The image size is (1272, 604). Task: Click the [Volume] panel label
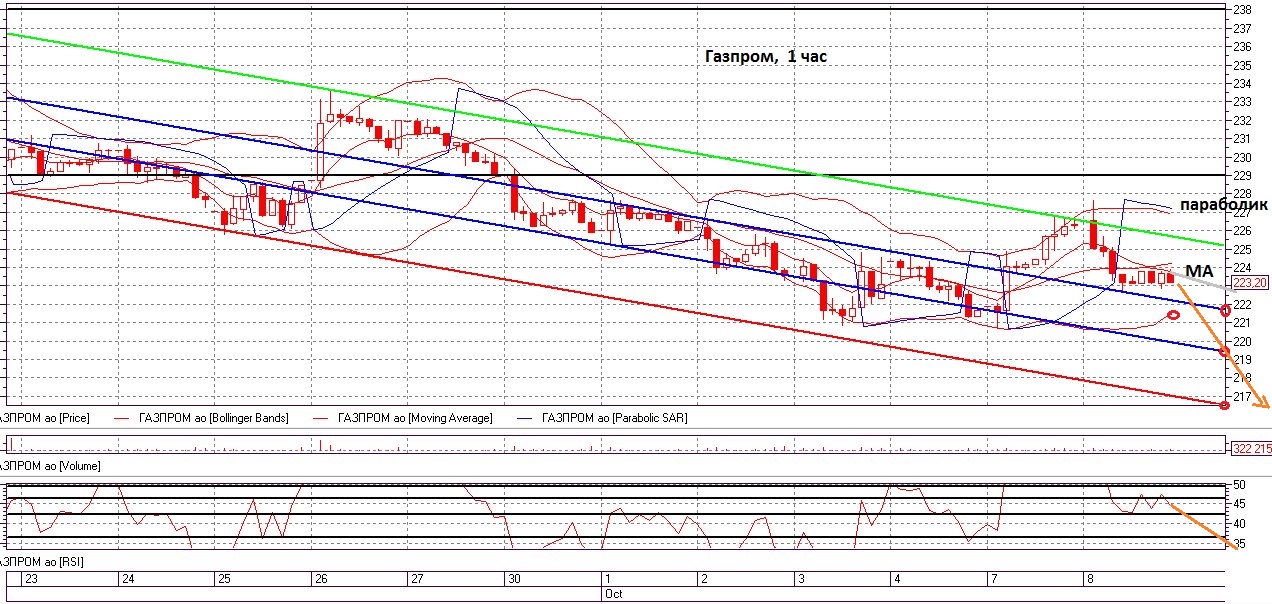click(50, 466)
